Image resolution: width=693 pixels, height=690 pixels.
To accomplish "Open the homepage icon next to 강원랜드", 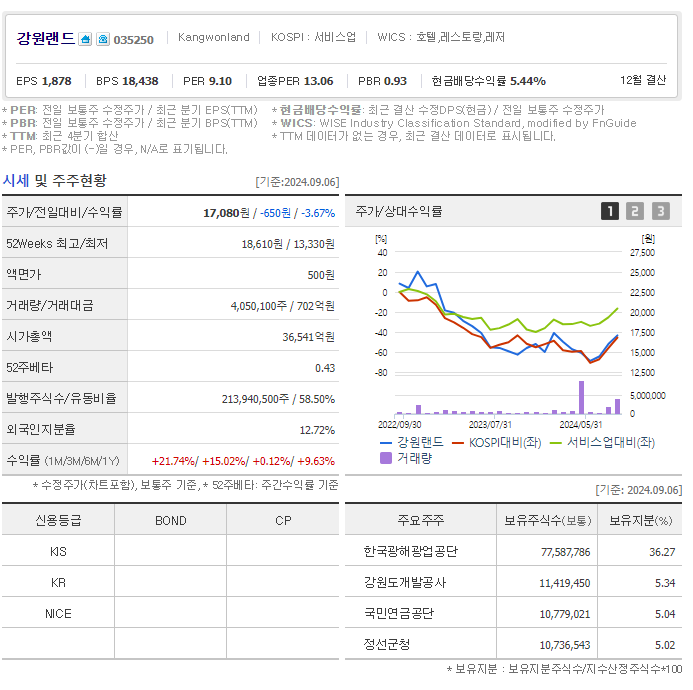I will click(x=85, y=39).
